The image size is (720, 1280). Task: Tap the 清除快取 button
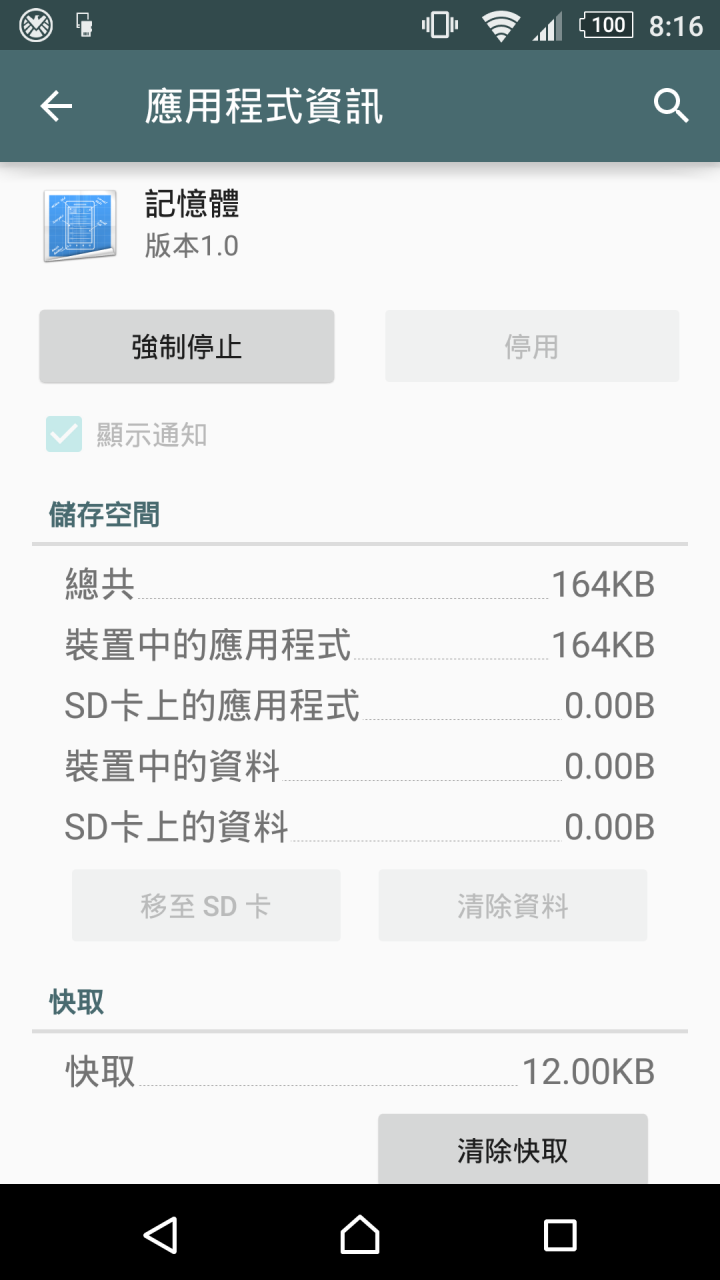click(513, 1150)
